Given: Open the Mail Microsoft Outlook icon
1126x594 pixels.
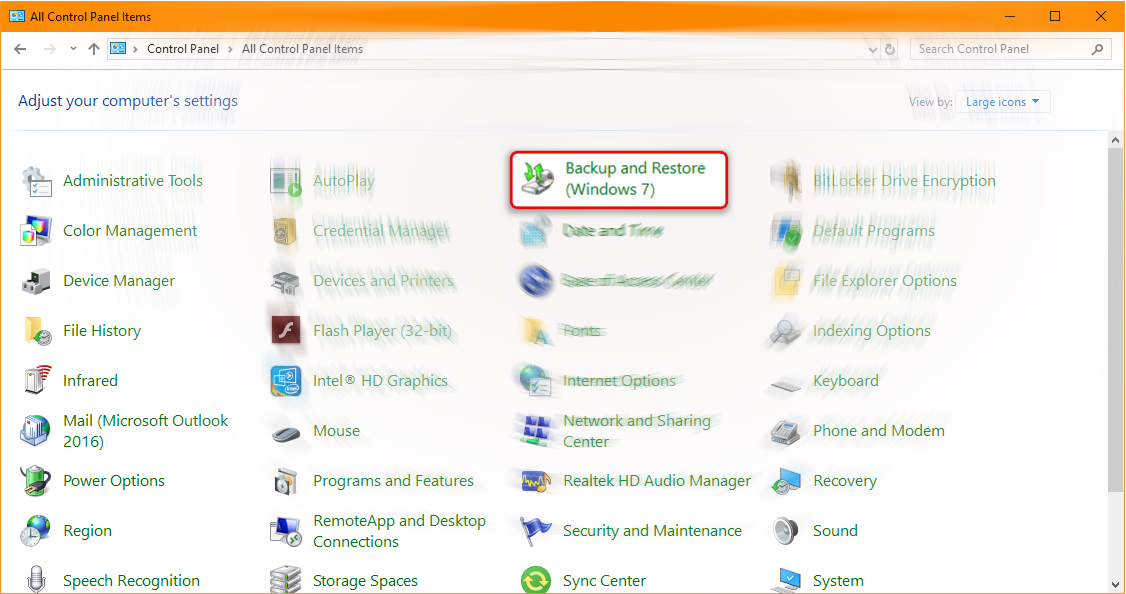Looking at the screenshot, I should click(37, 431).
